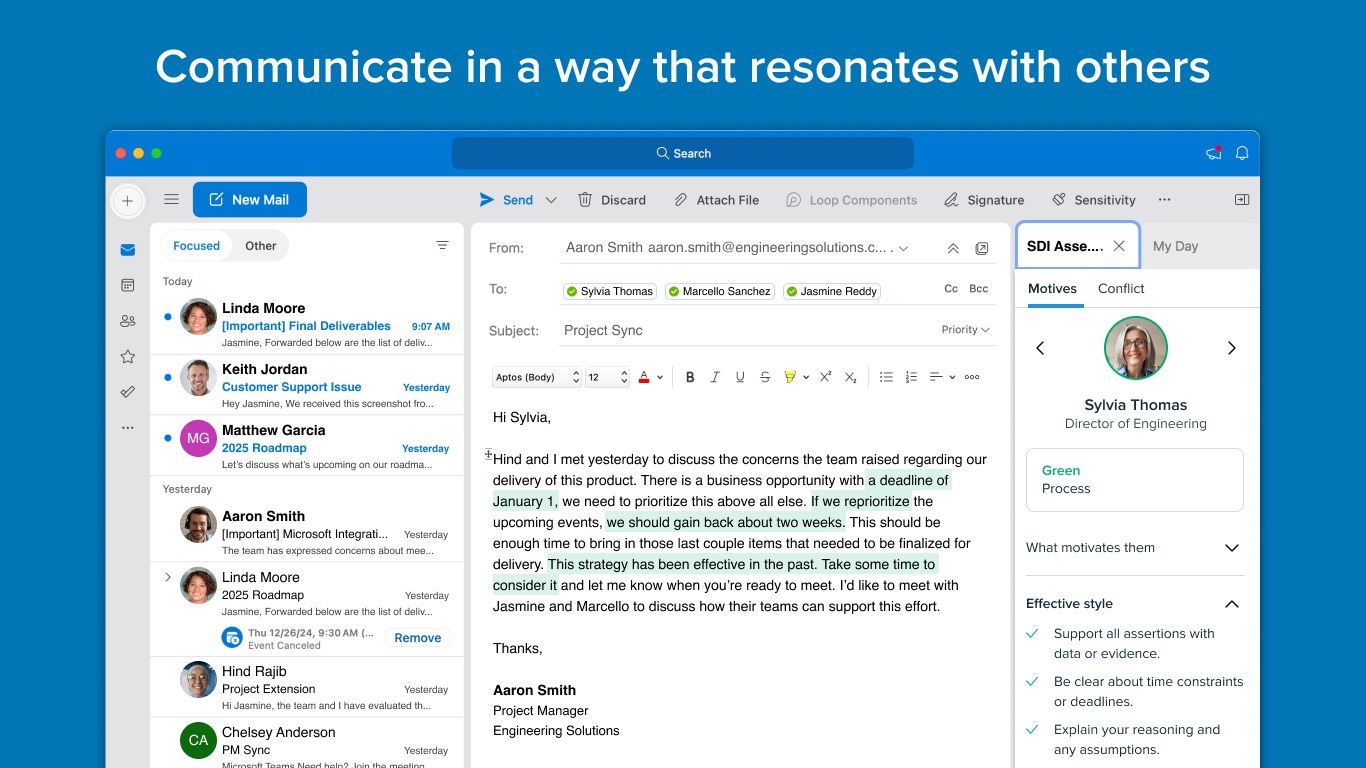
Task: Toggle the hamburger navigation menu
Action: coord(171,199)
